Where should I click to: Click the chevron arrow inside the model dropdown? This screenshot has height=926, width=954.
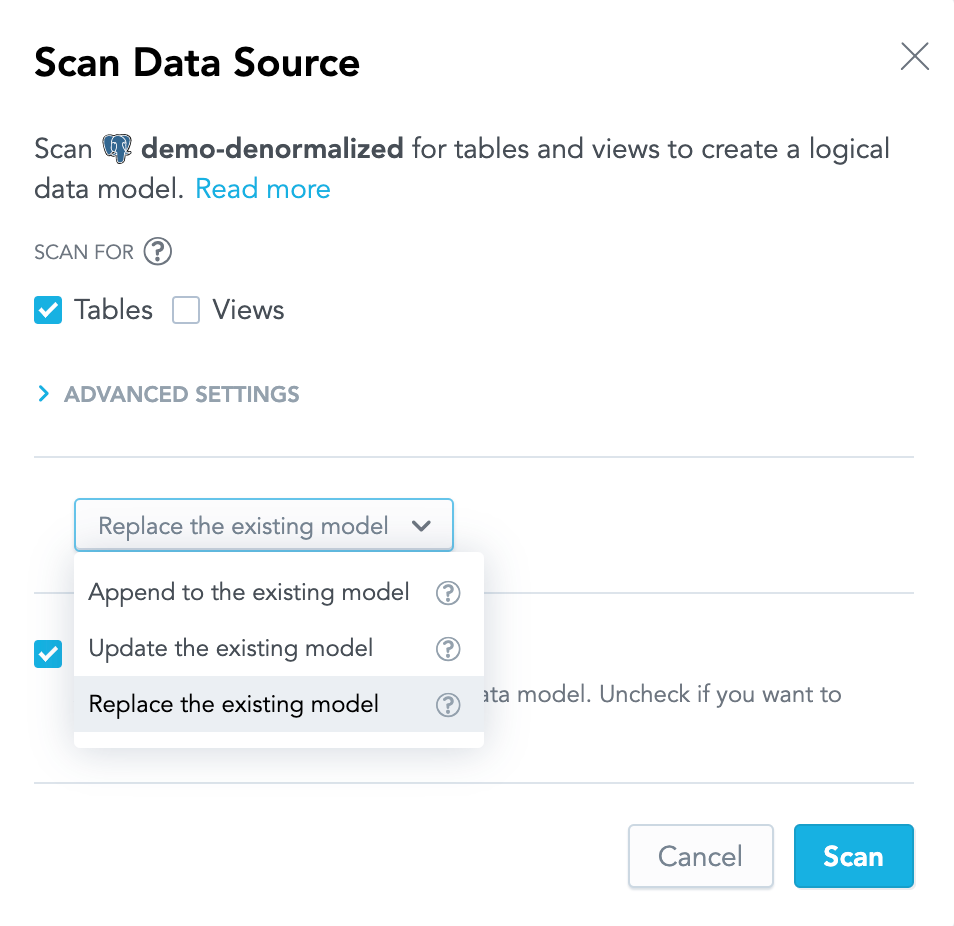(423, 524)
